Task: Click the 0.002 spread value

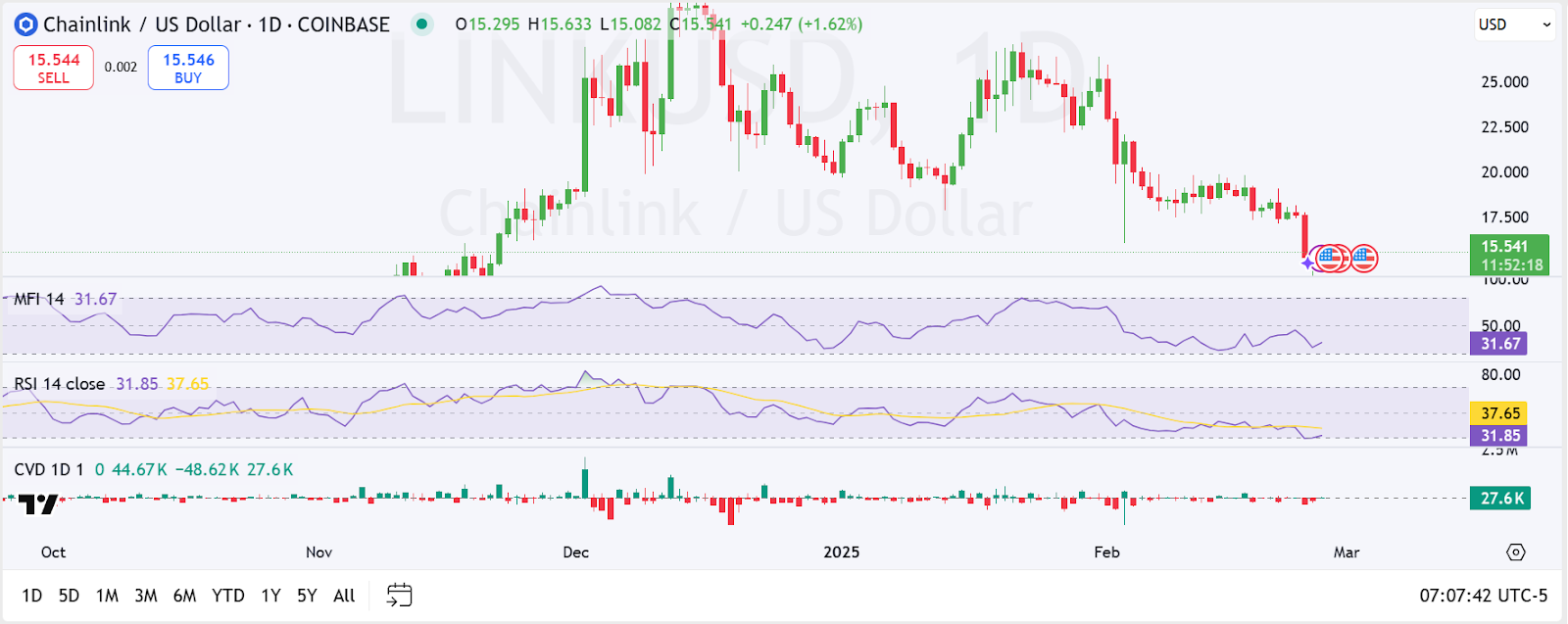Action: [x=121, y=68]
